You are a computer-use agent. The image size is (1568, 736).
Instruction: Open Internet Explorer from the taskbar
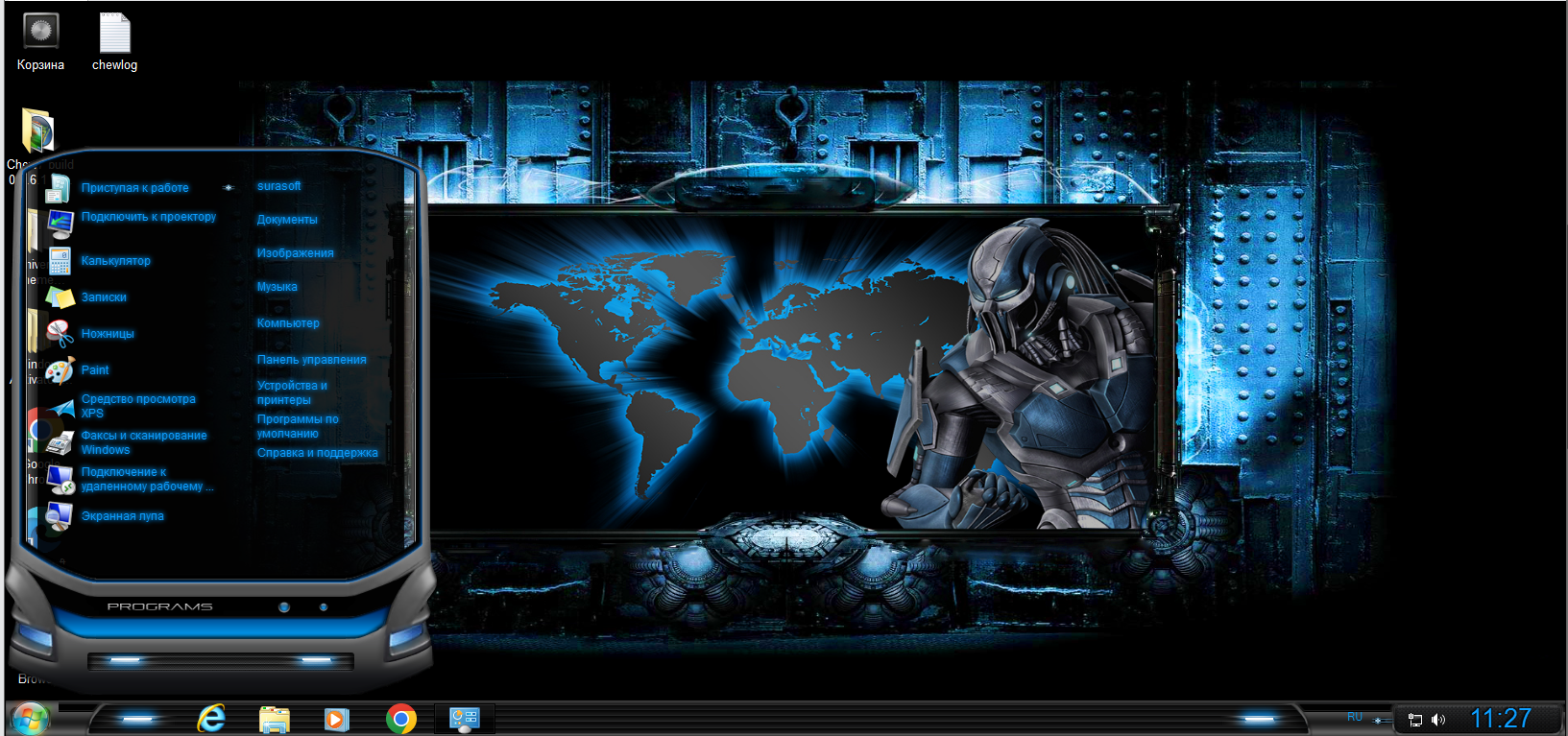pyautogui.click(x=211, y=718)
